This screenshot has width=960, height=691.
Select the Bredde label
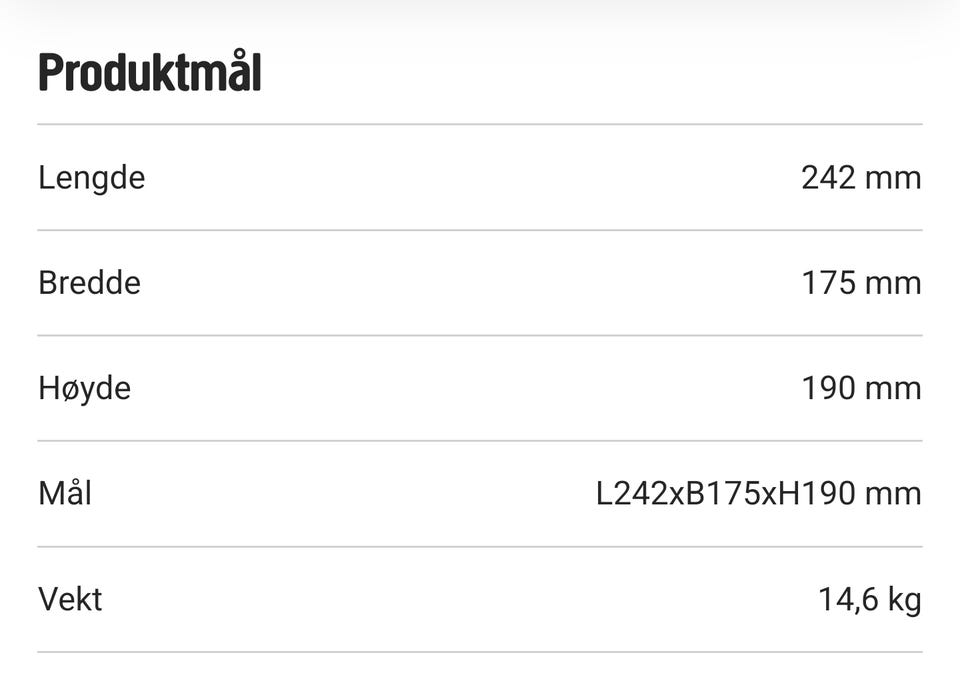89,283
